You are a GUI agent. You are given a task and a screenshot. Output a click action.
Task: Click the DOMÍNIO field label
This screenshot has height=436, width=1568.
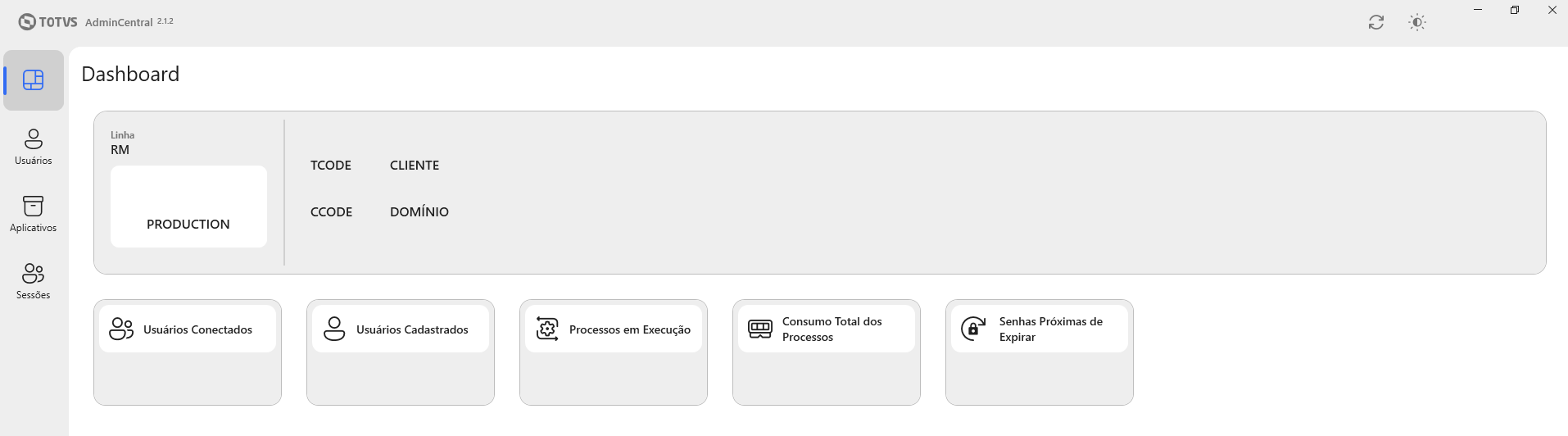click(419, 211)
